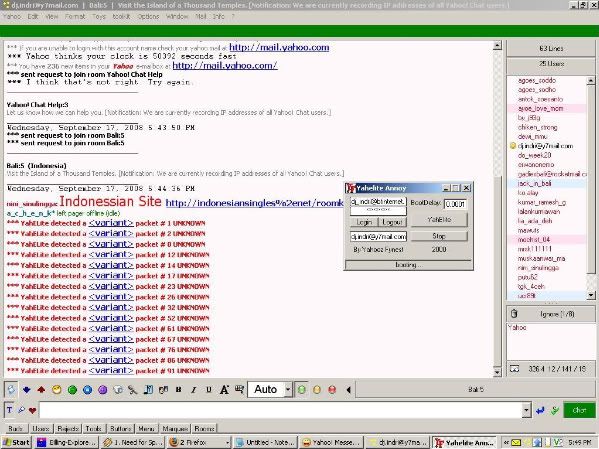Switch to Untitled - Notepad taskbar window

pyautogui.click(x=265, y=443)
